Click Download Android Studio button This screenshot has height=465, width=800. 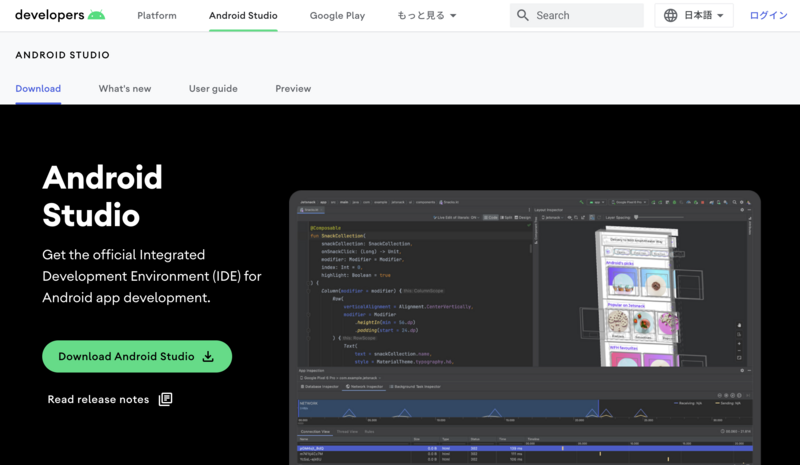[137, 356]
